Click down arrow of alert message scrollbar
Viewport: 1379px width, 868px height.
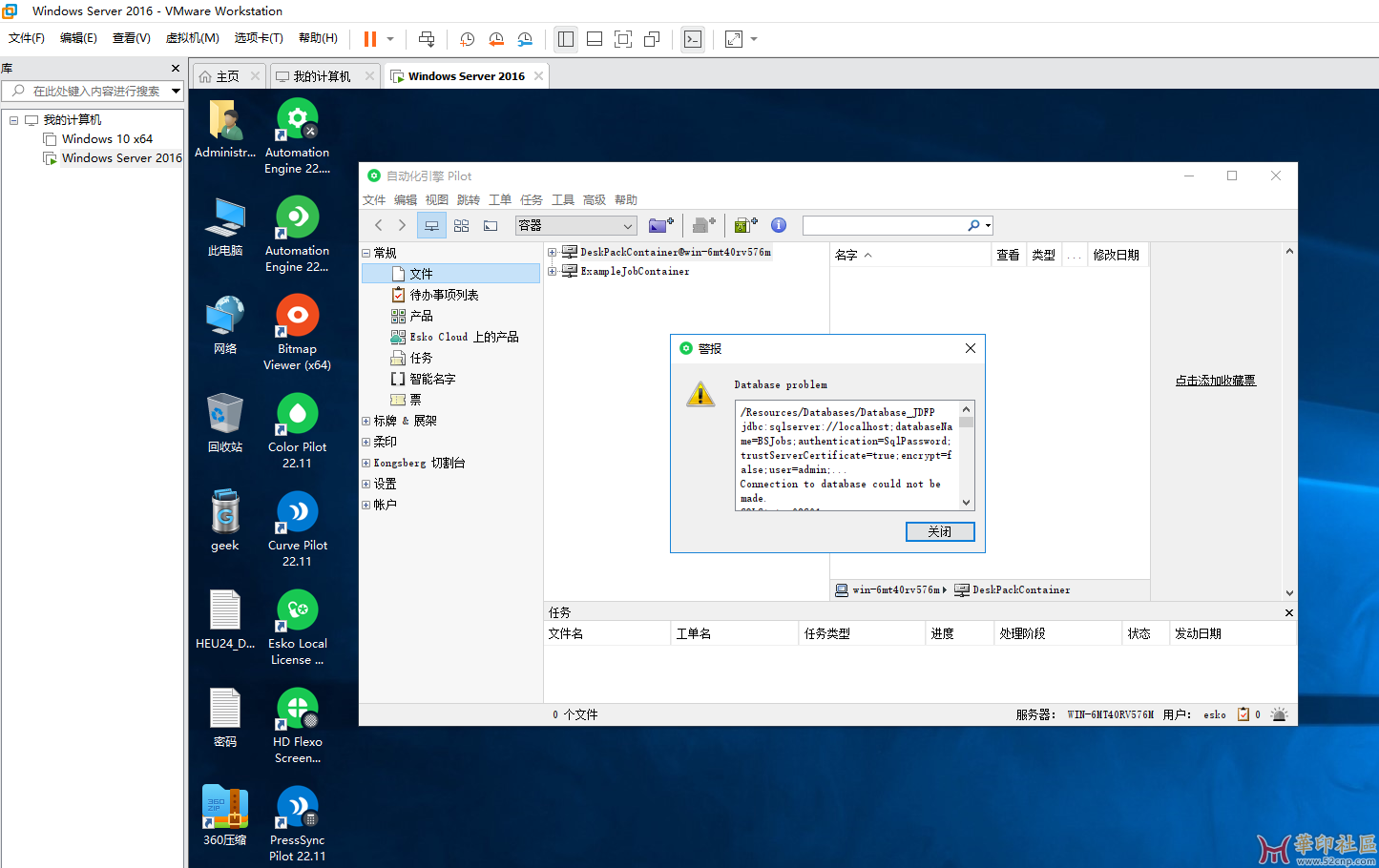coord(966,503)
